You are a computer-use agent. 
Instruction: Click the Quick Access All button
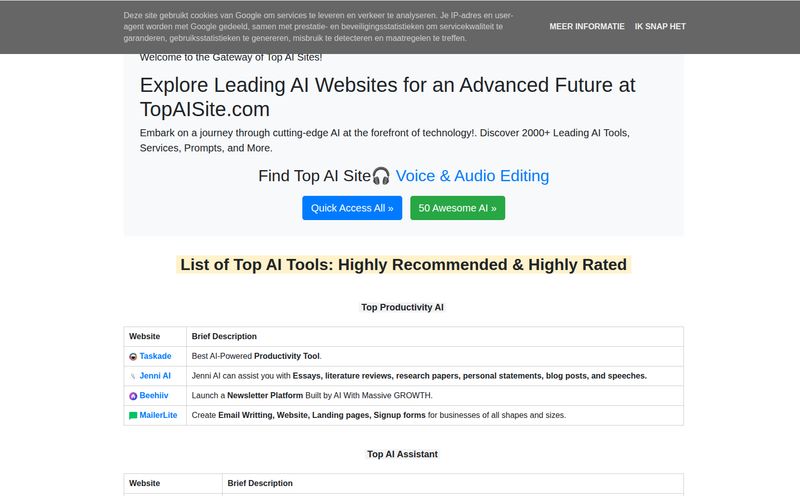coord(352,208)
